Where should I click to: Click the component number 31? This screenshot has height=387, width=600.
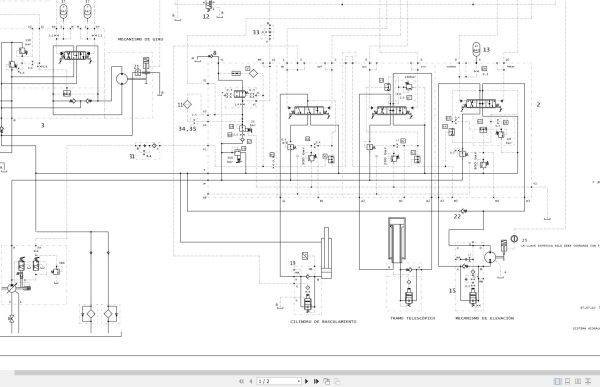[x=132, y=156]
